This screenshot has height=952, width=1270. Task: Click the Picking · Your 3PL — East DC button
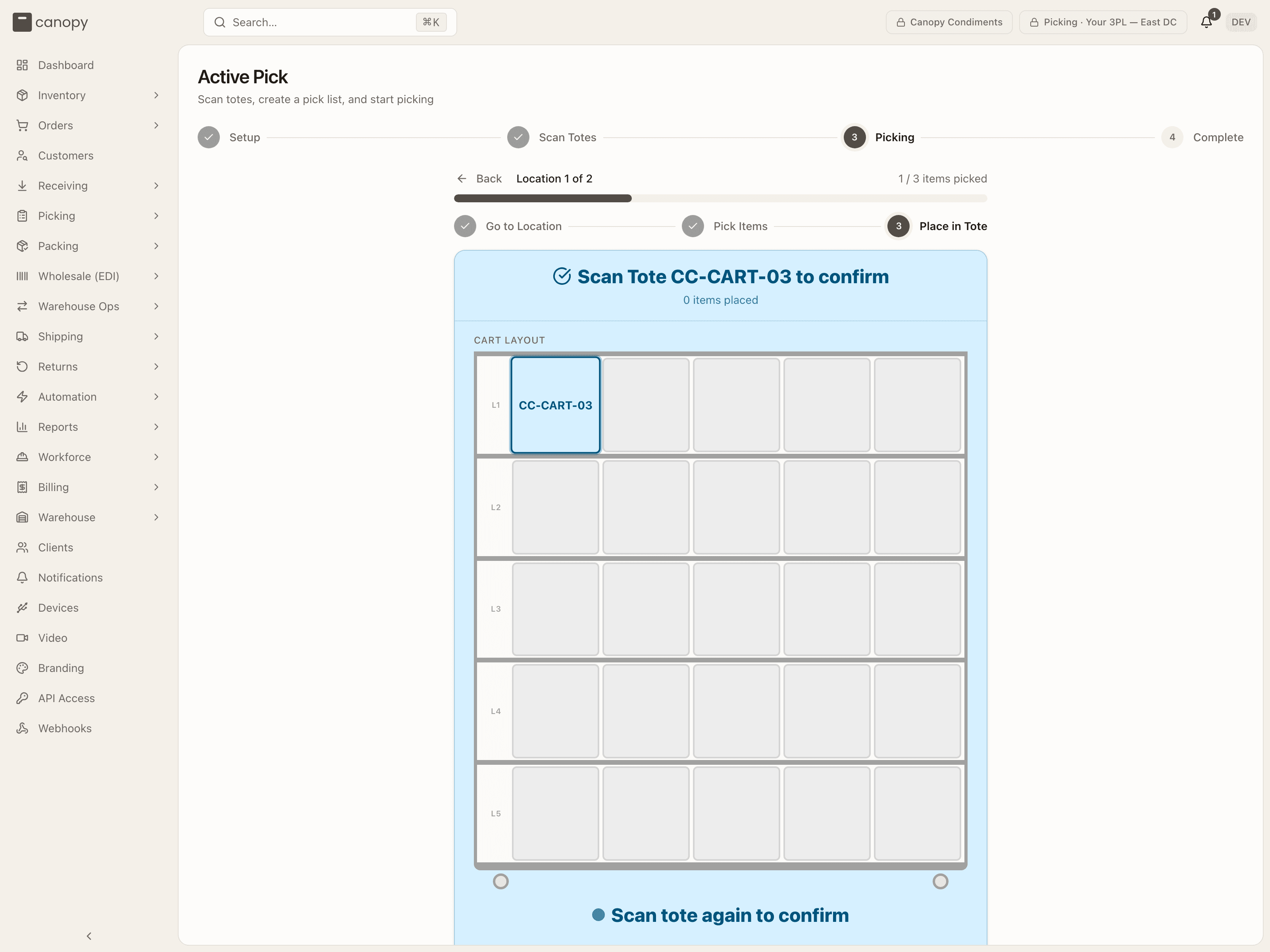coord(1103,22)
